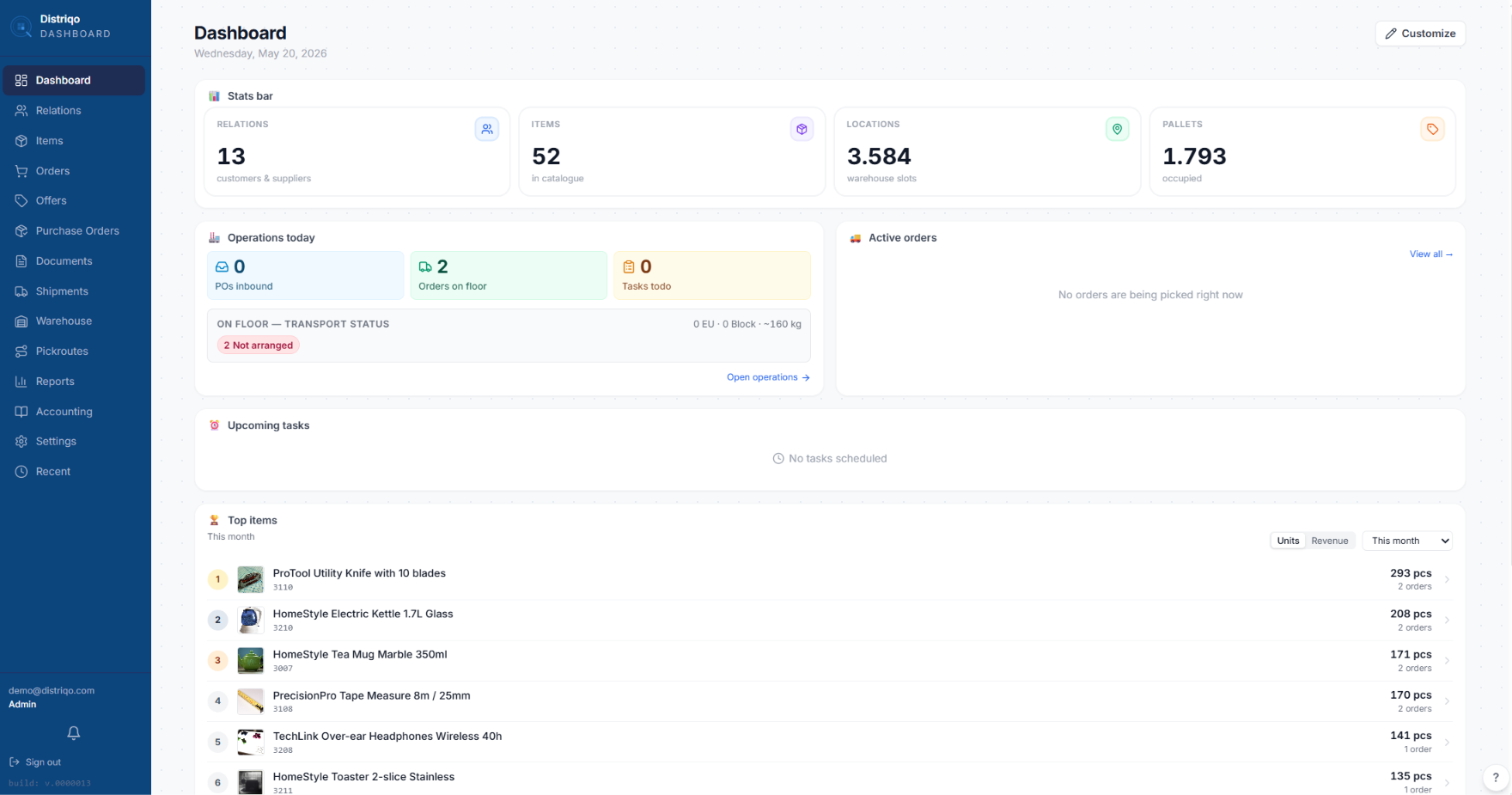Open the TechLink Headphones thumbnail
The image size is (1512, 795).
251,743
